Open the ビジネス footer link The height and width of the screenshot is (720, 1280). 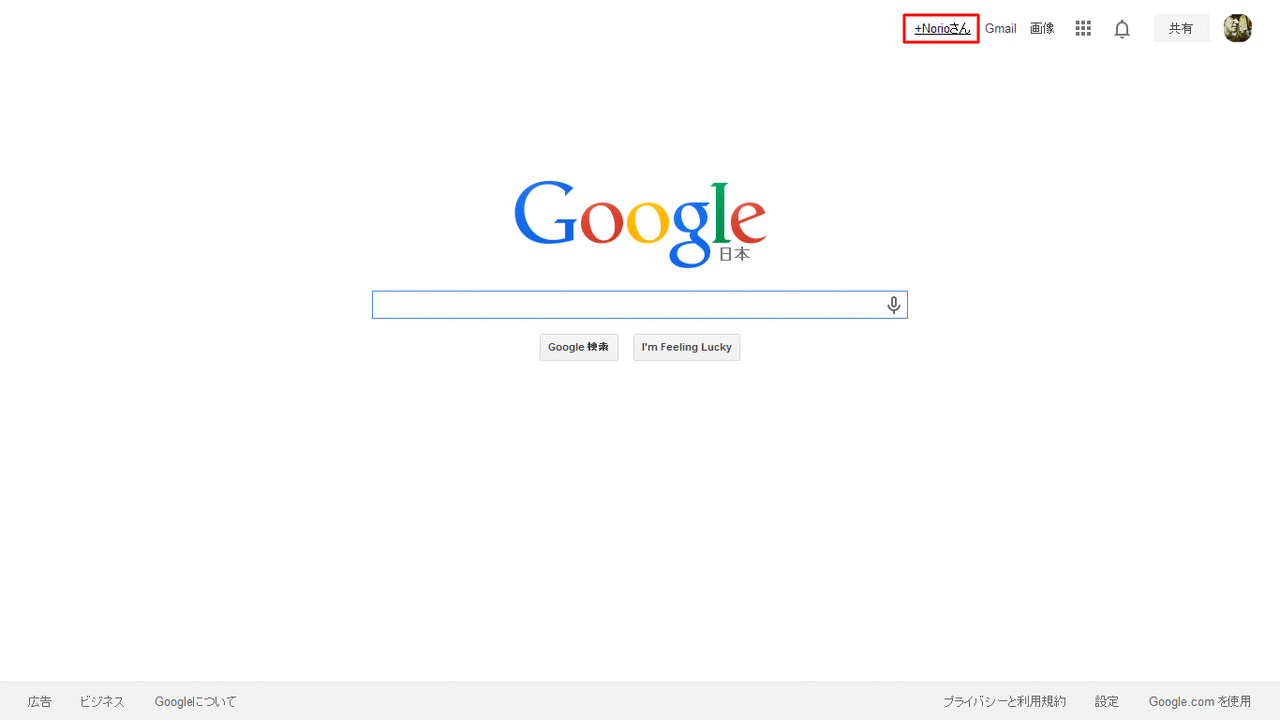pos(102,702)
